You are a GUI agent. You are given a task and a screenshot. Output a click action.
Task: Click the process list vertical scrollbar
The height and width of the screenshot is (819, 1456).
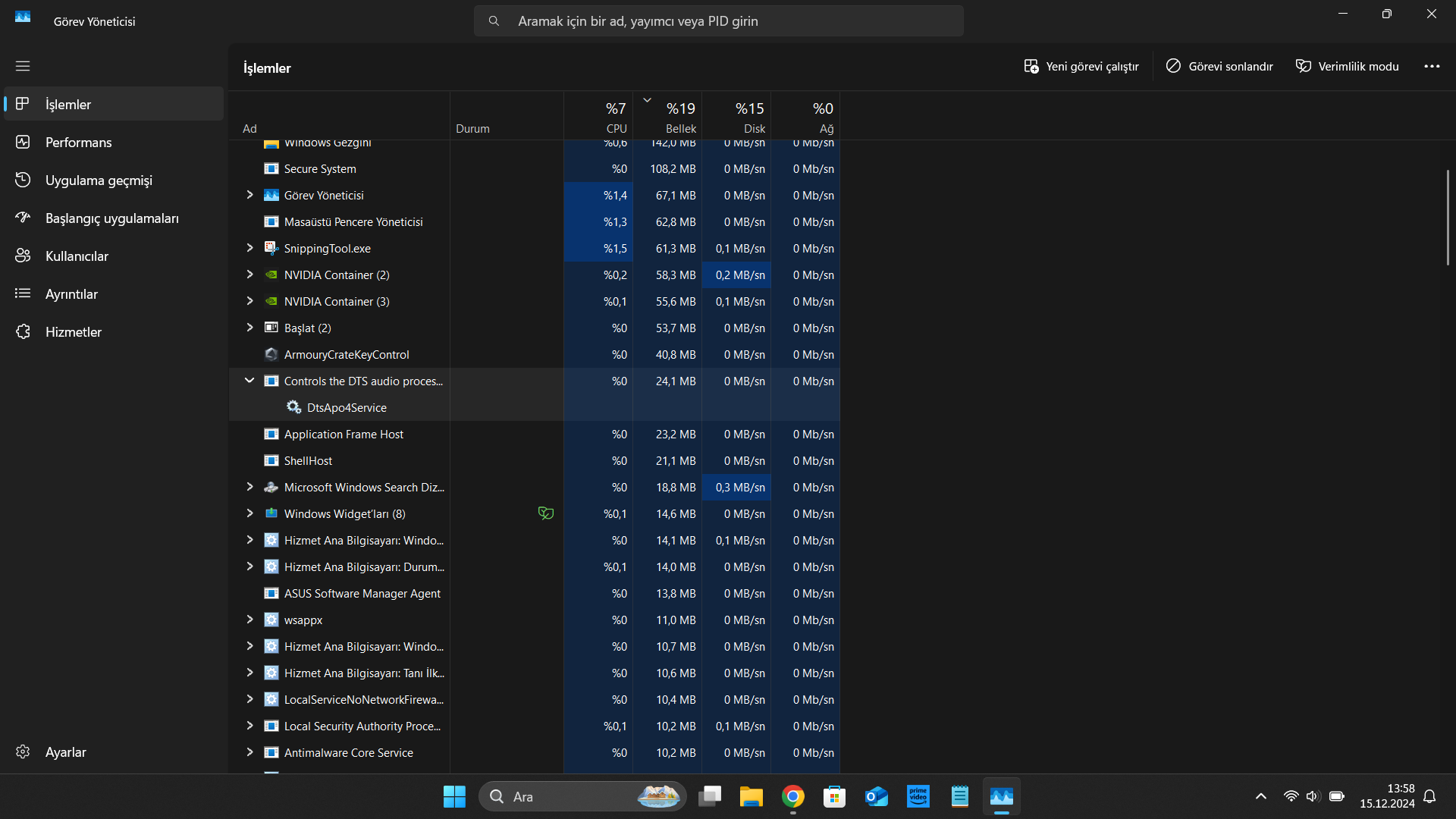pos(1447,218)
